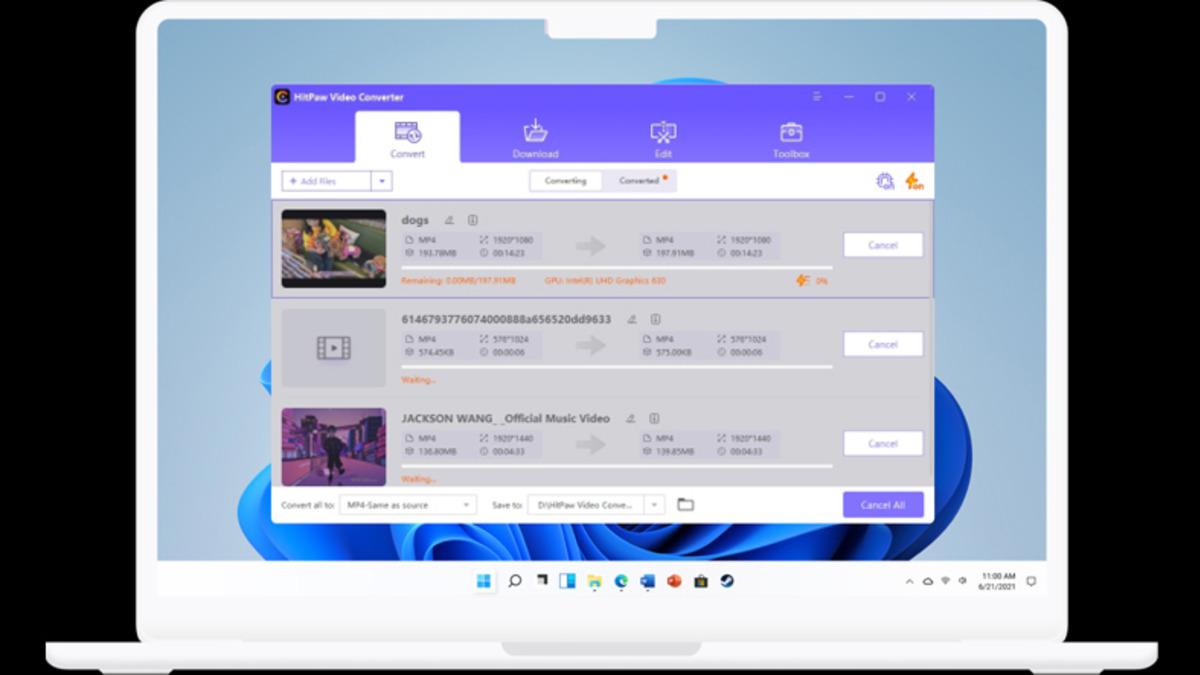
Task: Open the output folder icon
Action: (x=685, y=505)
